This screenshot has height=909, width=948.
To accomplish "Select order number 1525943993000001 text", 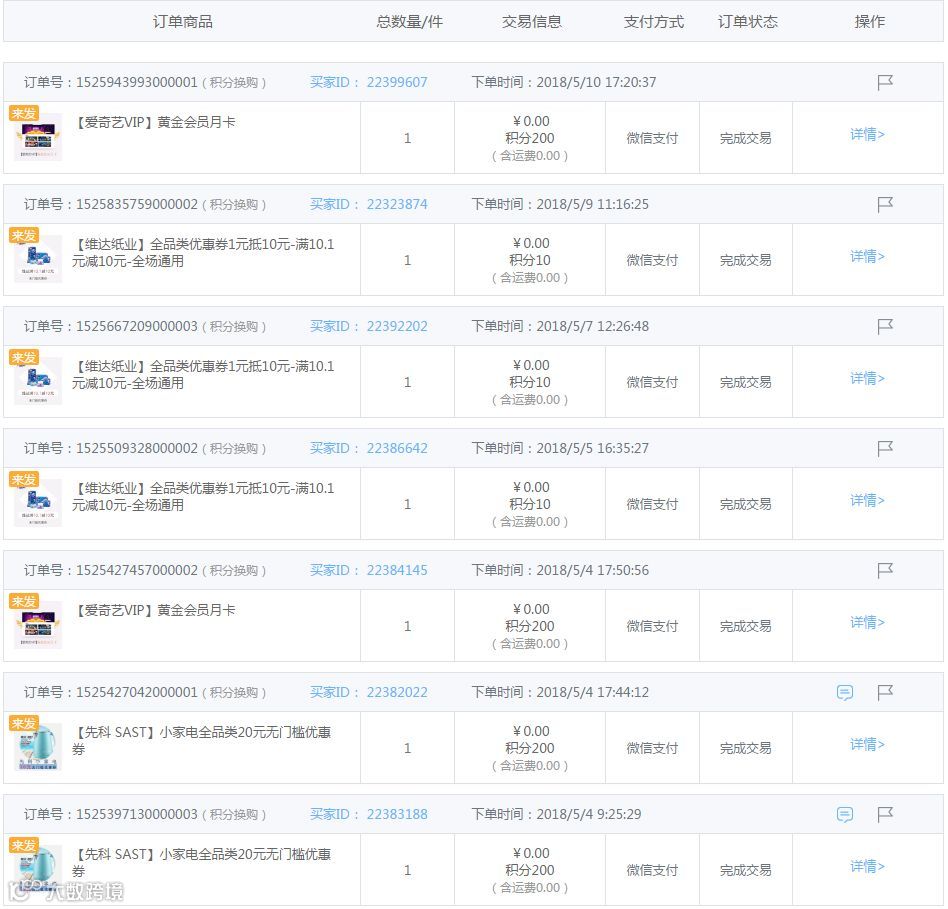I will (137, 82).
